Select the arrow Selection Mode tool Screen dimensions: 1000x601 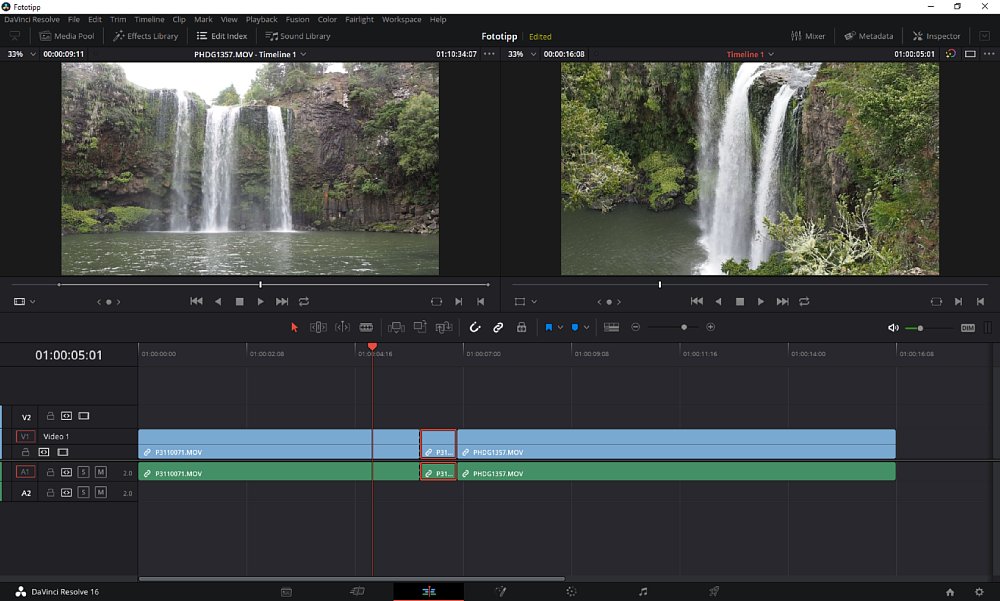click(x=294, y=327)
